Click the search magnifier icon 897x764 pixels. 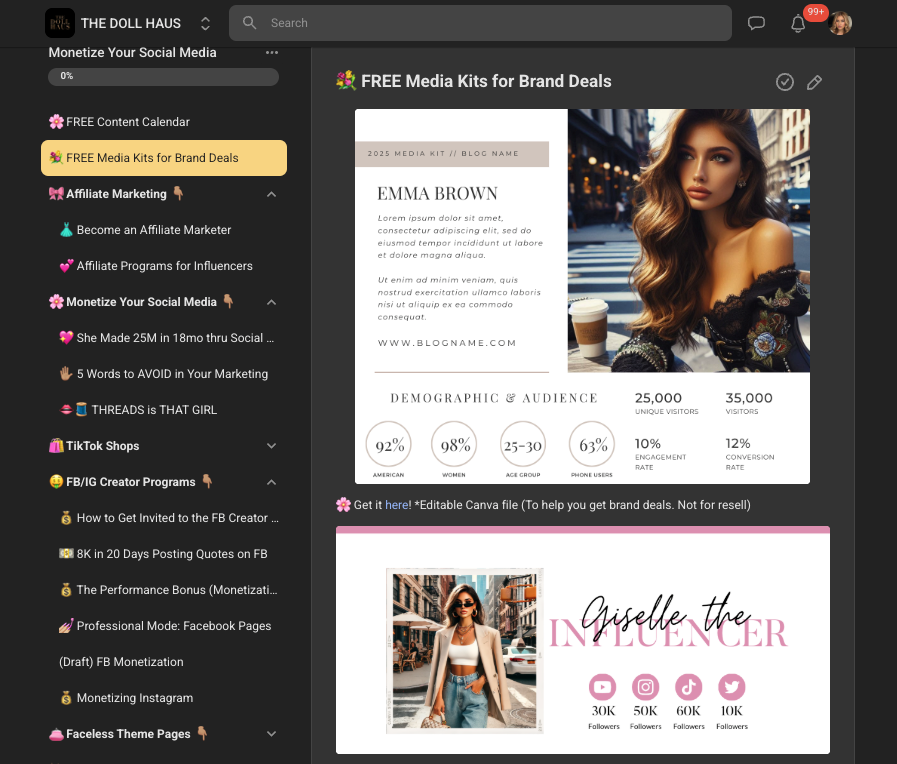coord(250,22)
